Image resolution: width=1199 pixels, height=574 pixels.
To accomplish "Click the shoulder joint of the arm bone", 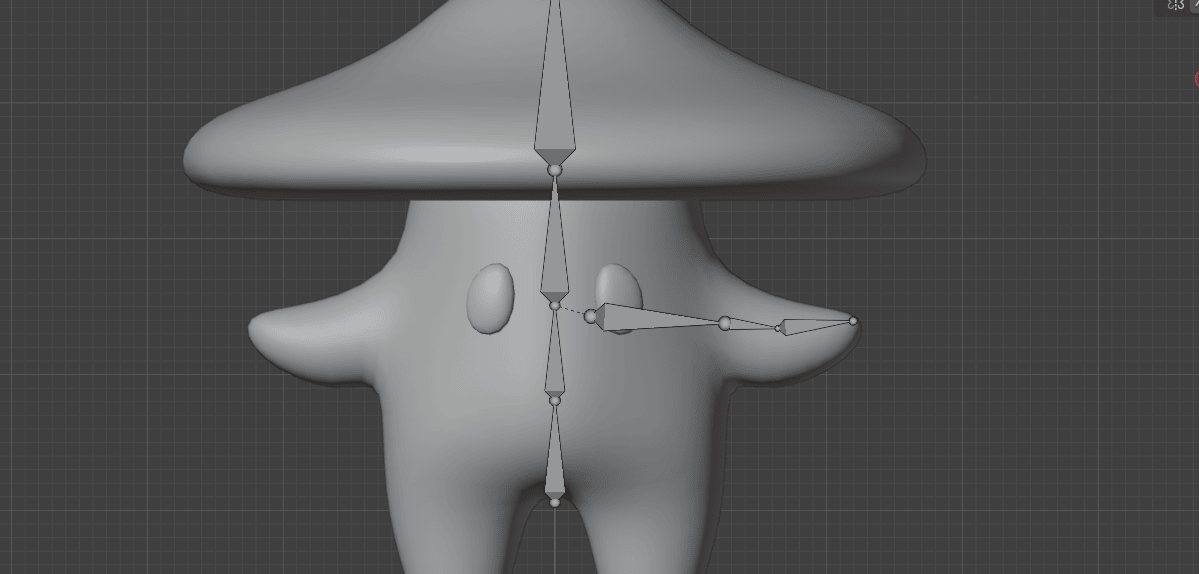I will coord(590,317).
